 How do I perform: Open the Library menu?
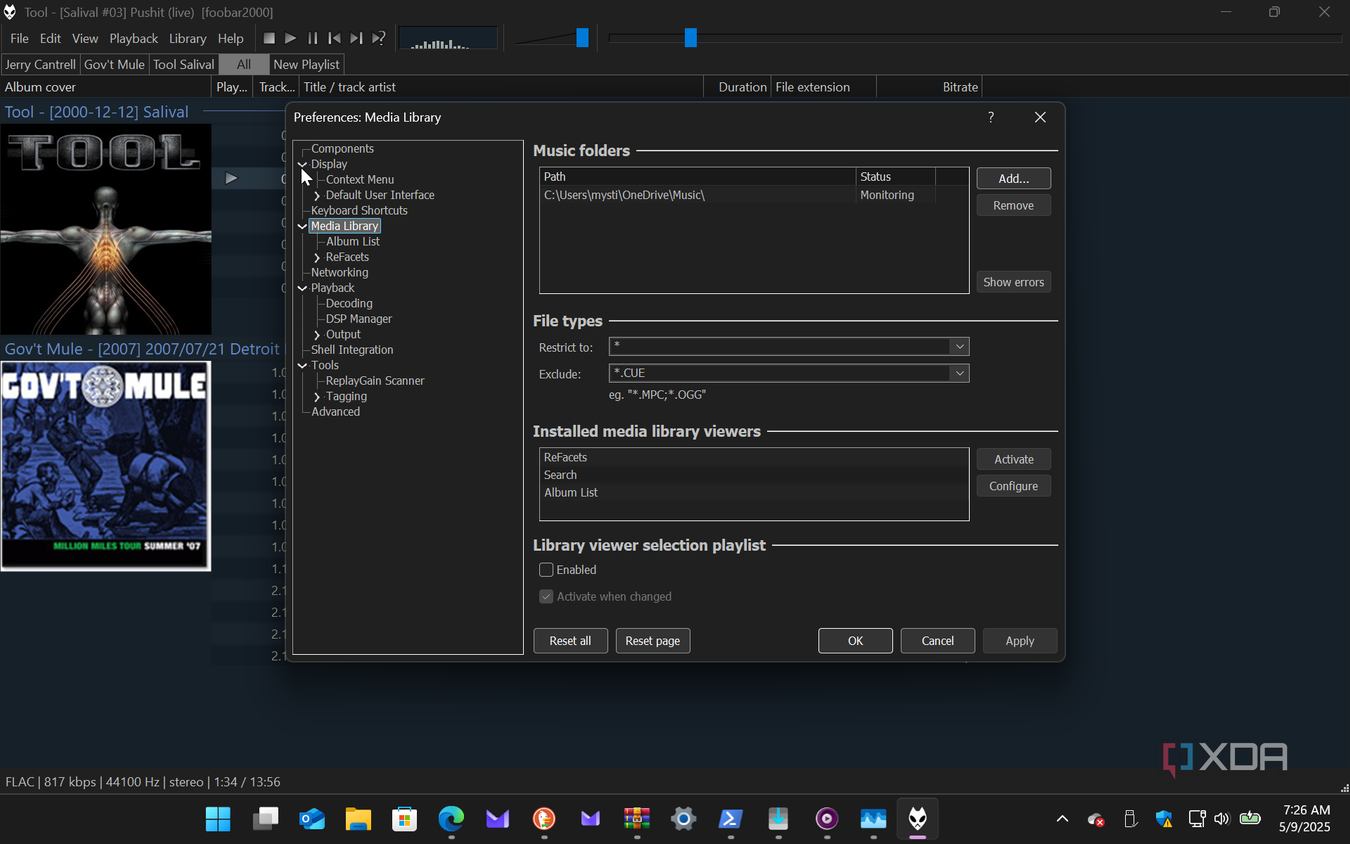(187, 38)
